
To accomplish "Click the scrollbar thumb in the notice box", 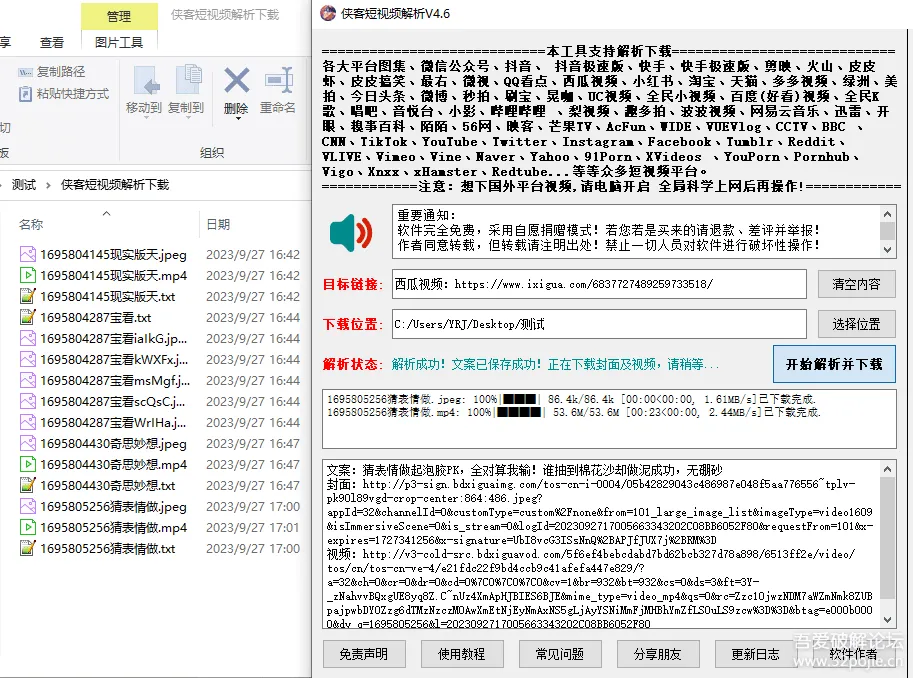I will [887, 231].
